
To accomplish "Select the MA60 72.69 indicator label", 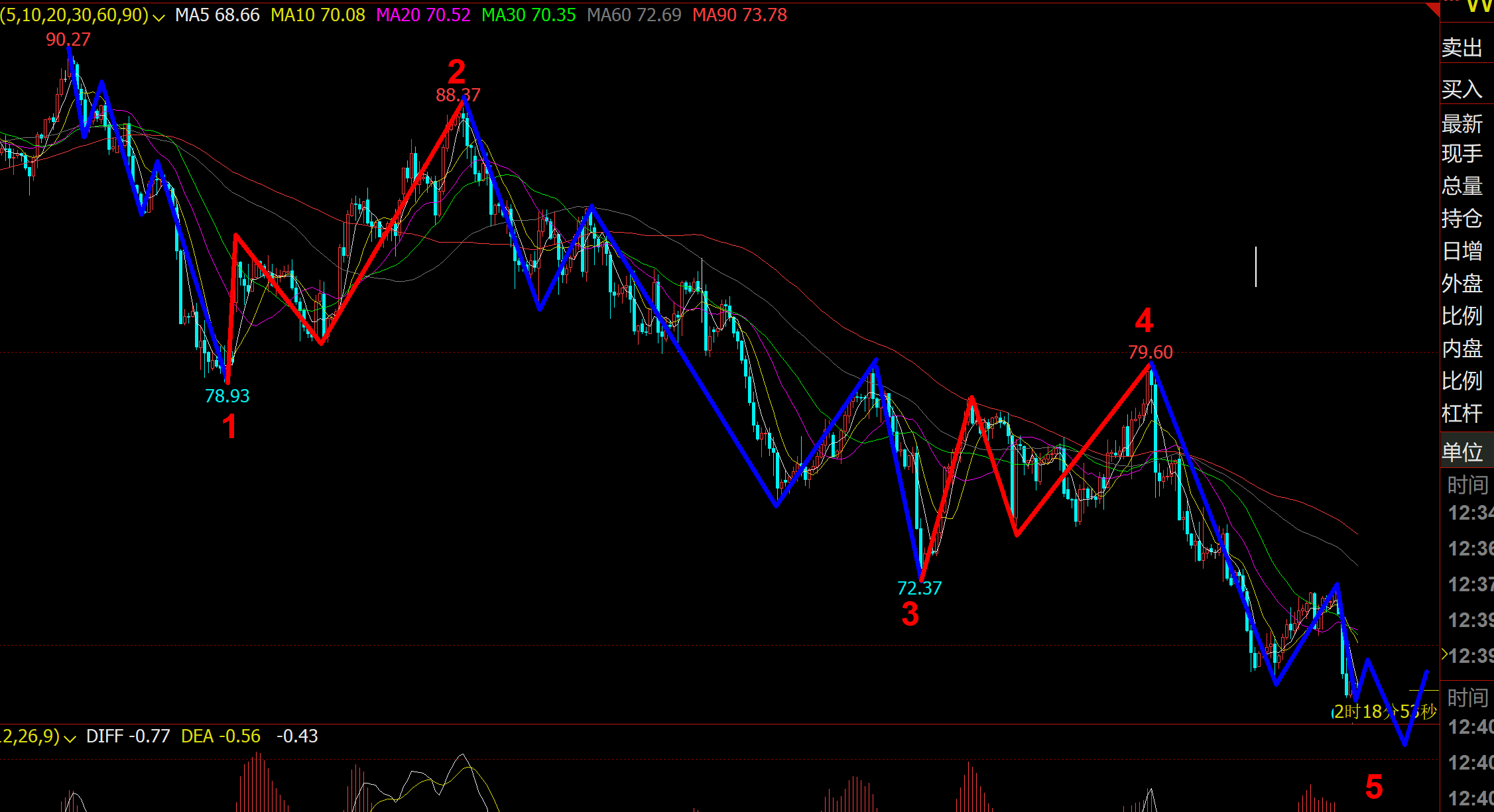I will coord(634,15).
